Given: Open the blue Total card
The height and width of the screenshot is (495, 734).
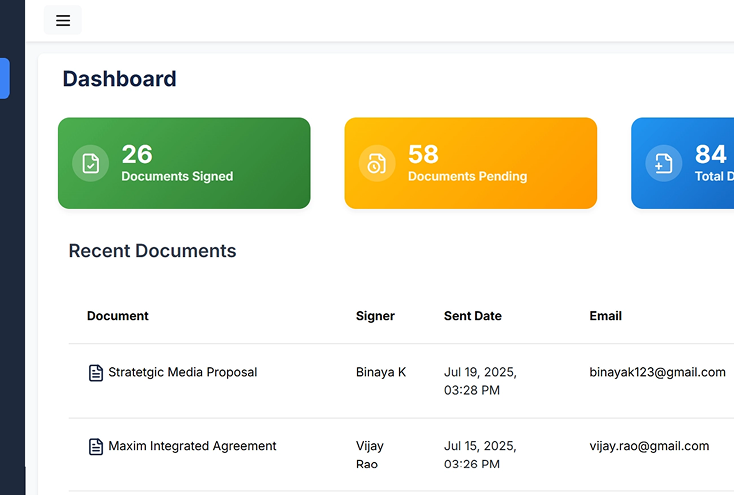Looking at the screenshot, I should point(683,163).
